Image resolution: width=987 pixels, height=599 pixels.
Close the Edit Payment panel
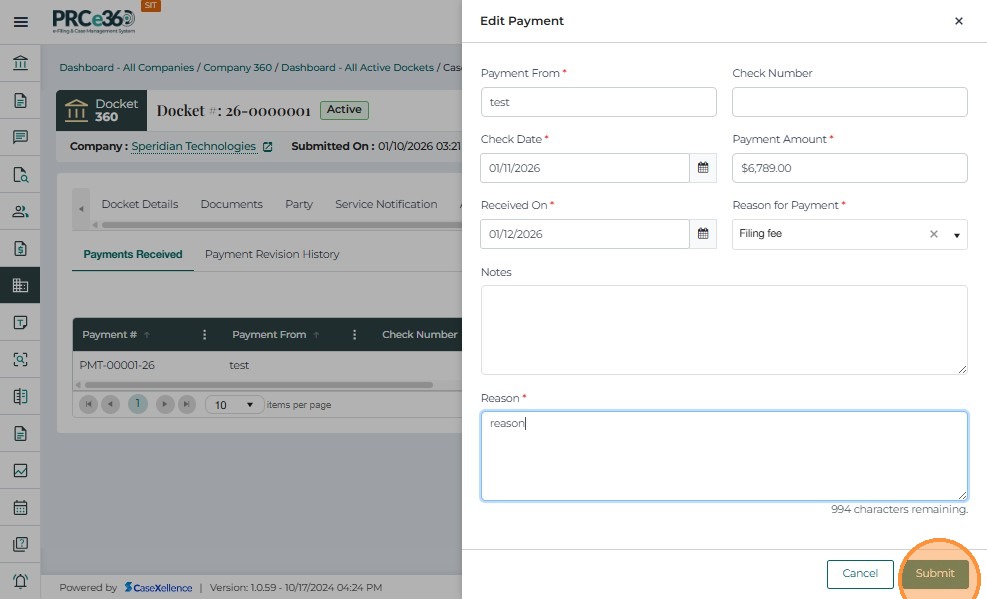(x=958, y=21)
